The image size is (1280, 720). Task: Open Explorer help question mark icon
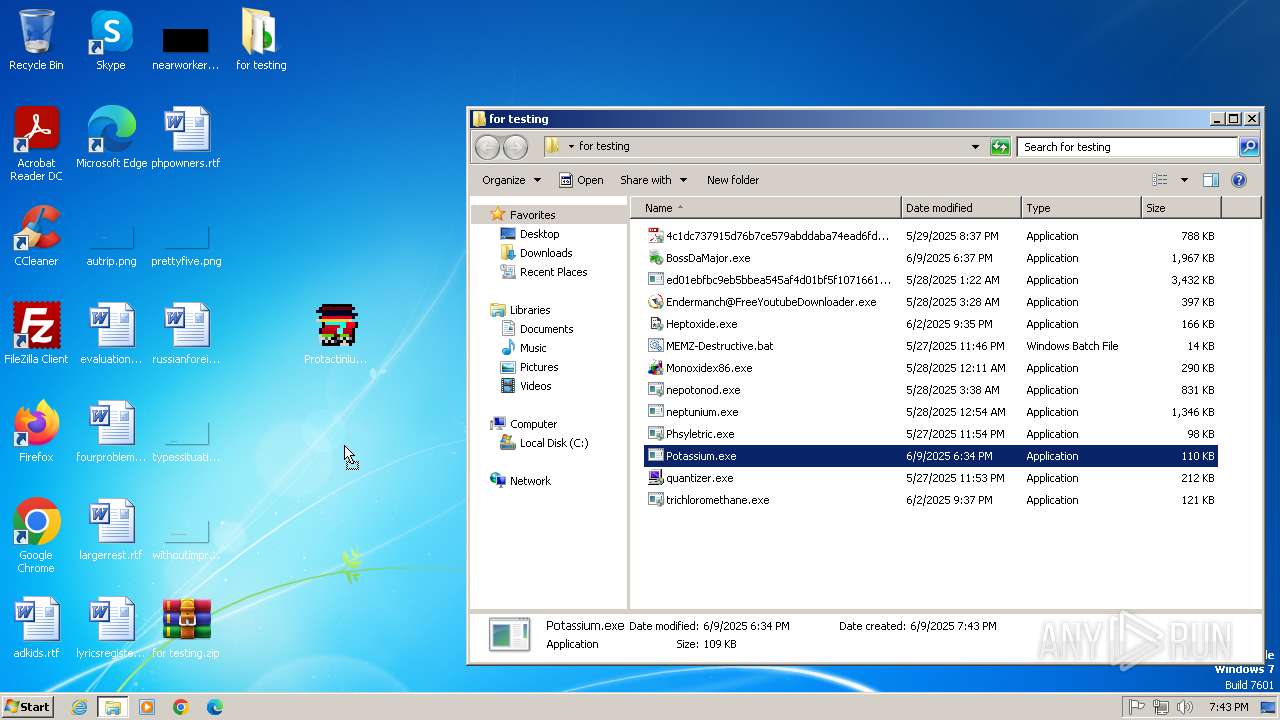click(x=1239, y=180)
